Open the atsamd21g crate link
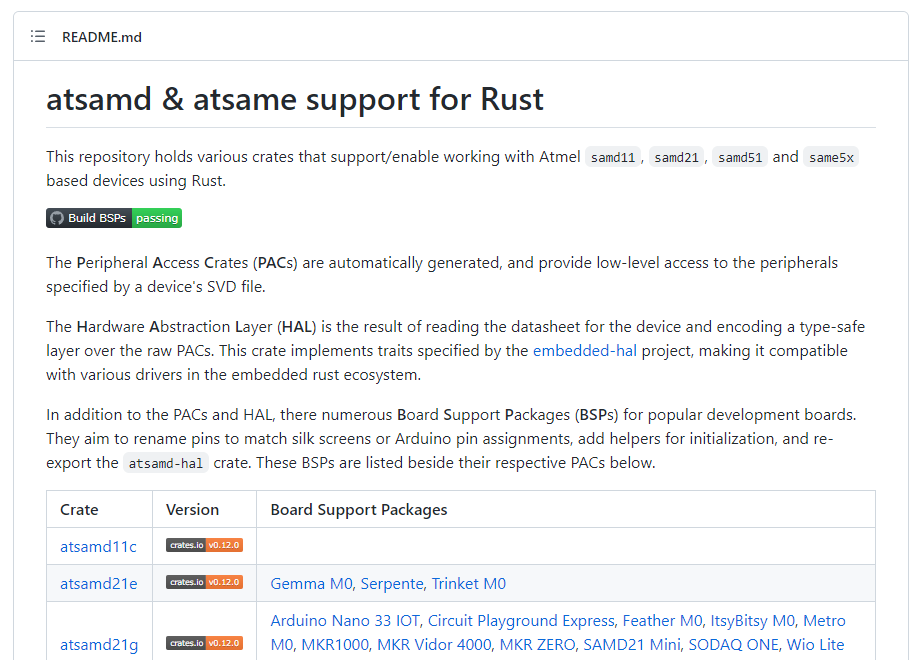The width and height of the screenshot is (919, 660). point(98,645)
